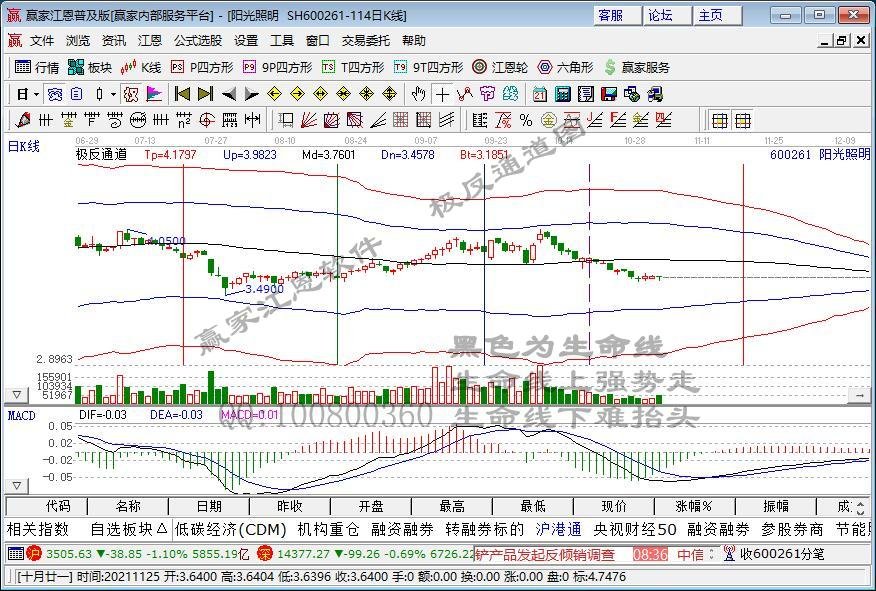Open the 工具 menu
The width and height of the screenshot is (876, 591).
pyautogui.click(x=282, y=41)
